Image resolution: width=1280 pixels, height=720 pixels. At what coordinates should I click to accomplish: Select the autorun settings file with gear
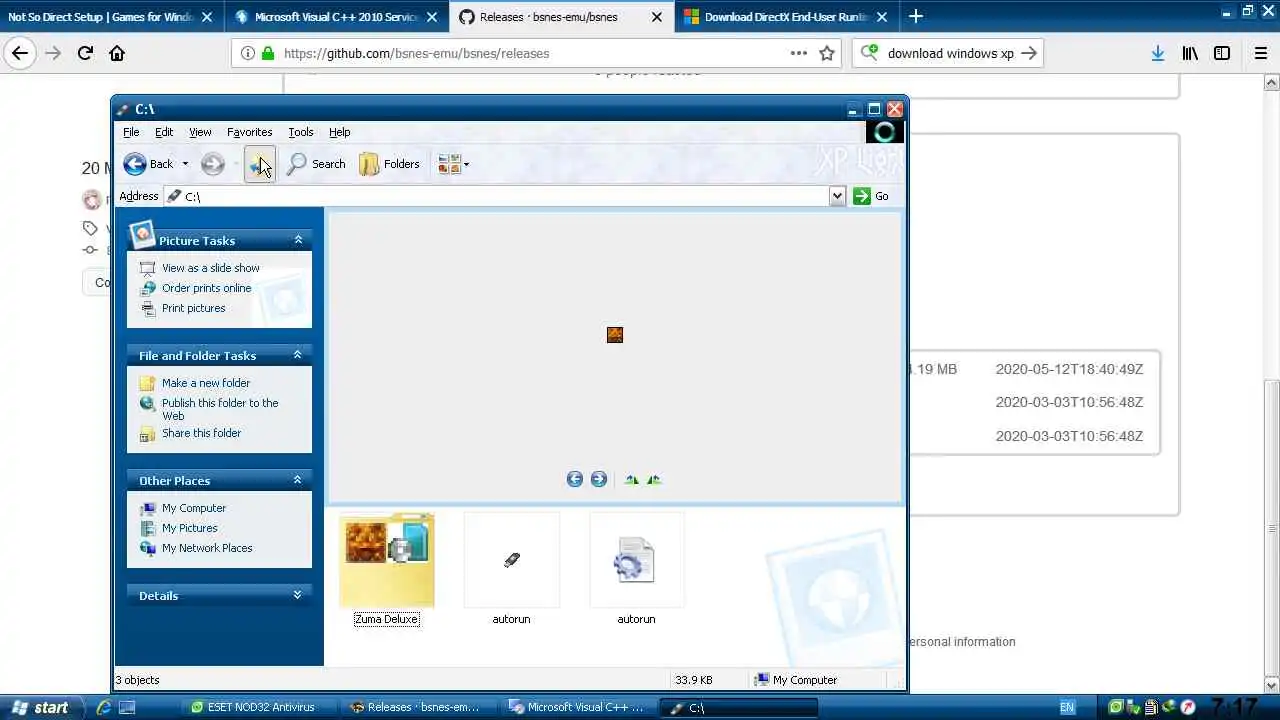coord(636,561)
